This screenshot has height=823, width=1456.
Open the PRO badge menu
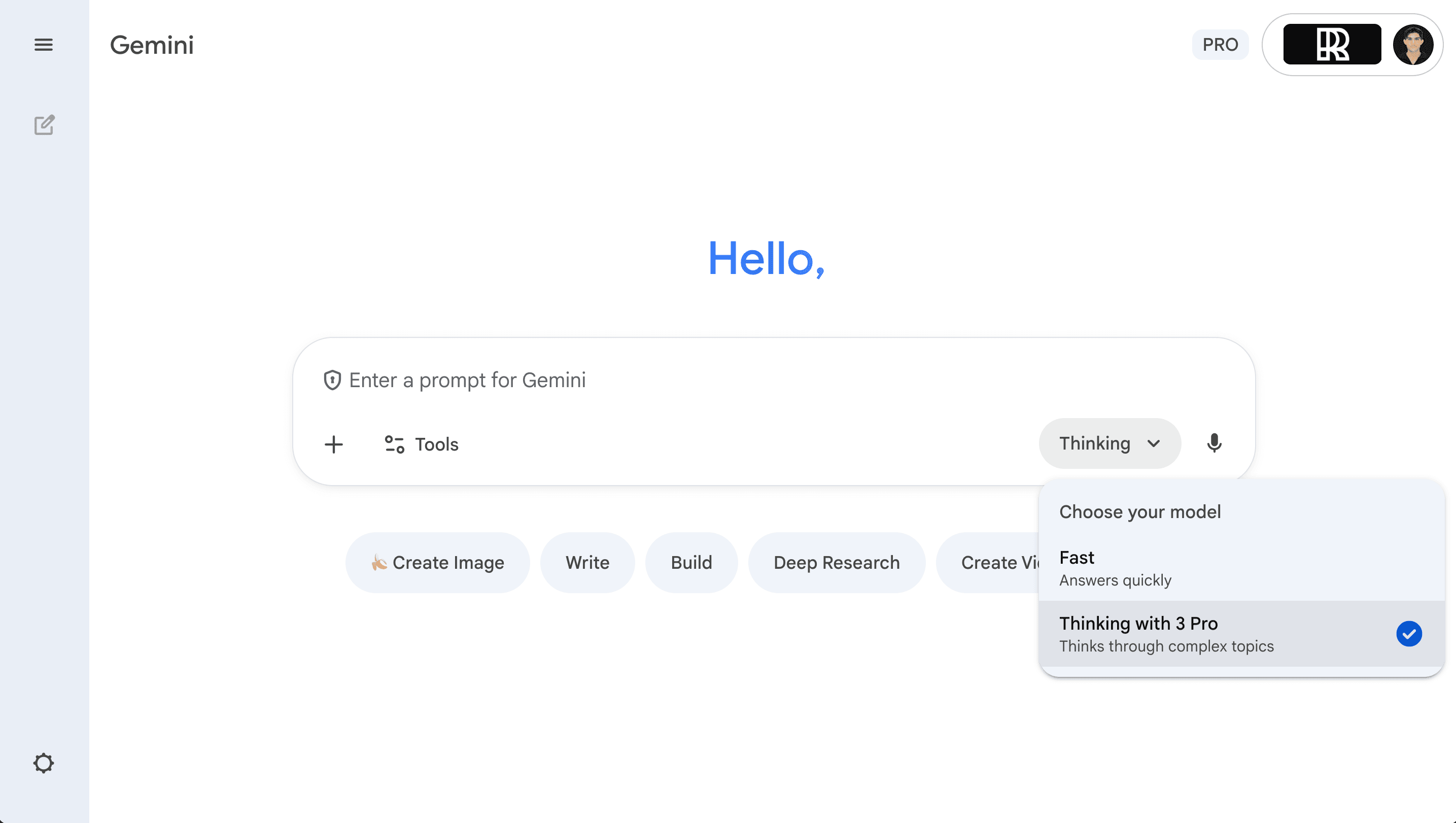pos(1220,45)
